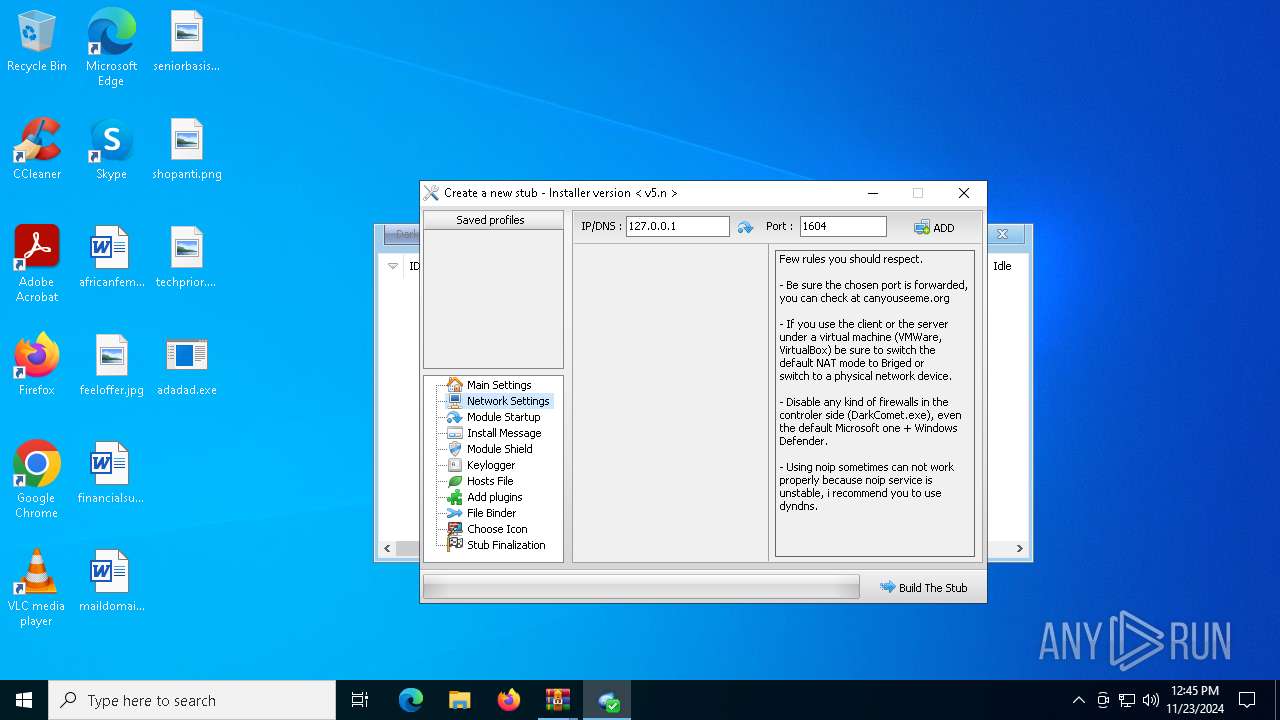Select the seniorbasis image file on the desktop
This screenshot has height=720, width=1280.
click(187, 41)
